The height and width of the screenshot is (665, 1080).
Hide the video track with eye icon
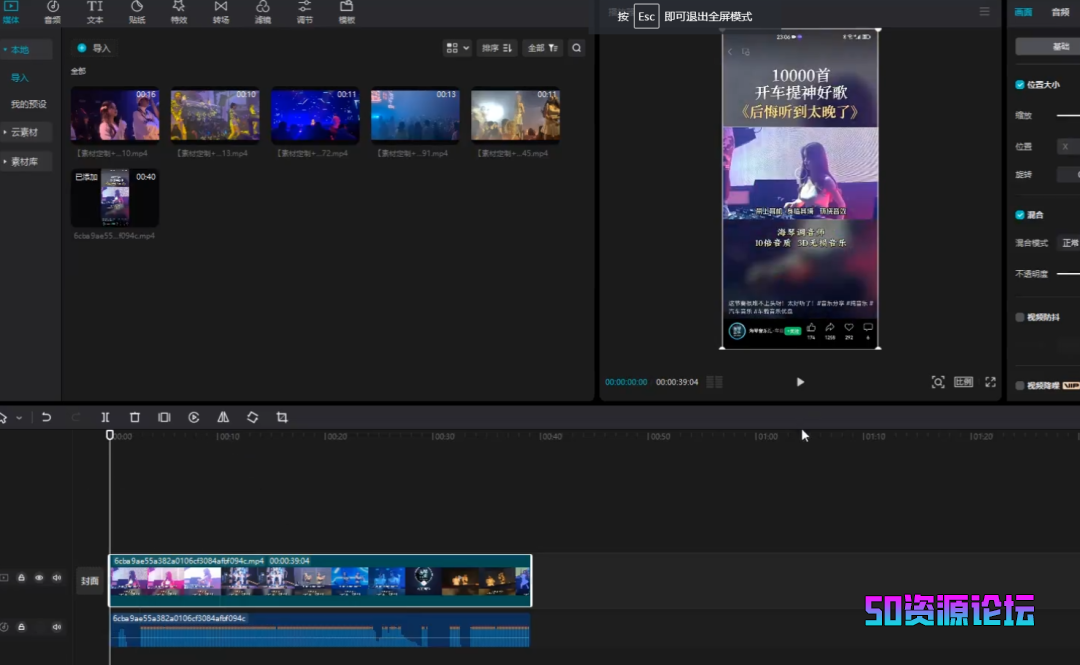pyautogui.click(x=39, y=578)
